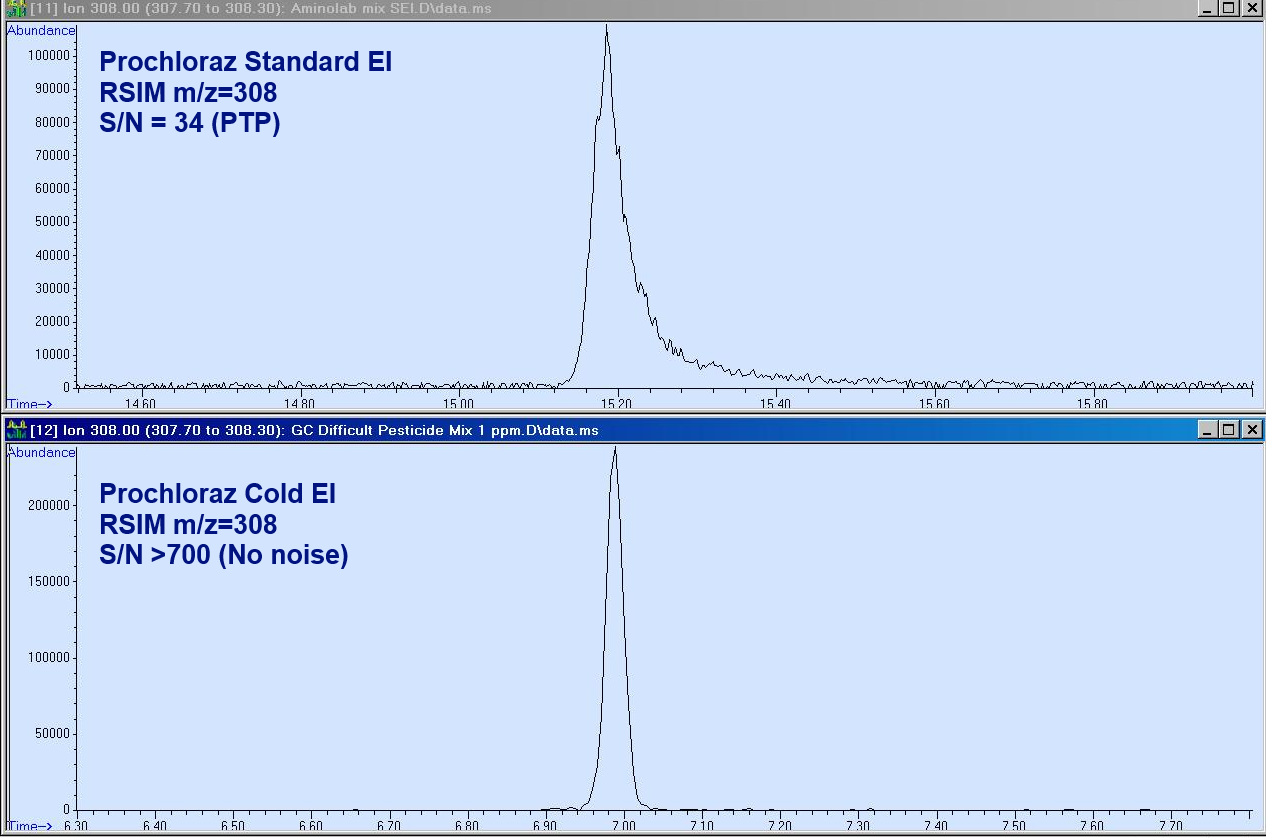This screenshot has height=838, width=1266.
Task: Select the Prochloraz Cold EI annotation text
Action: 218,493
